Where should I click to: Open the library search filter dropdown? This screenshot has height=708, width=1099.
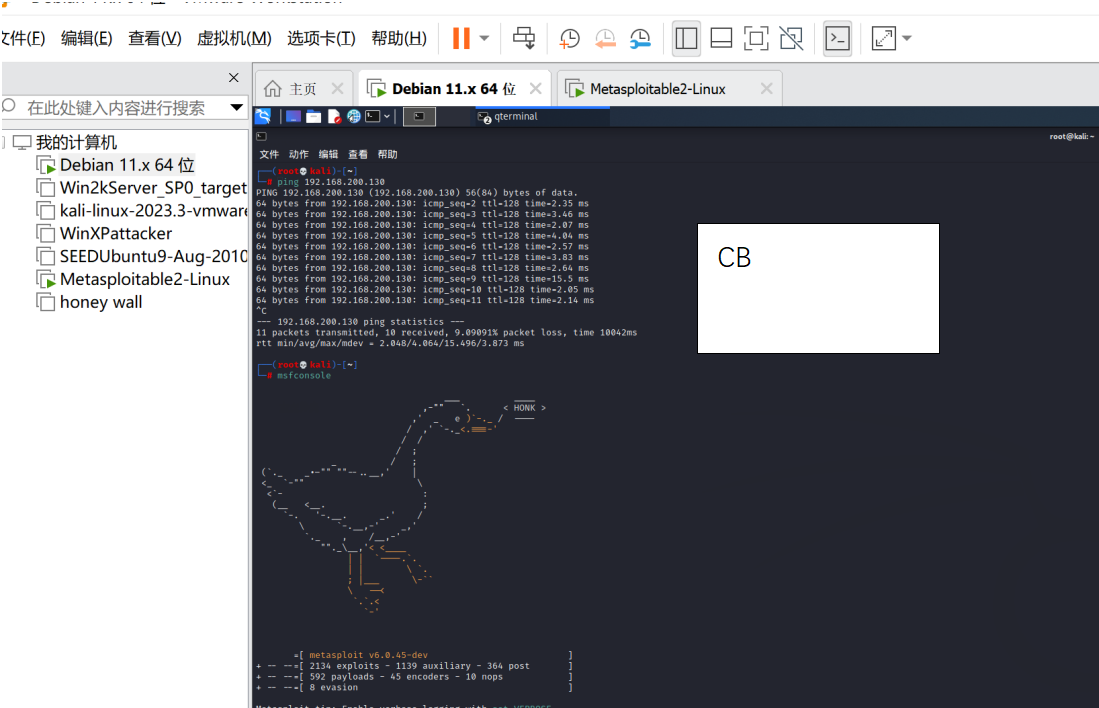click(237, 107)
